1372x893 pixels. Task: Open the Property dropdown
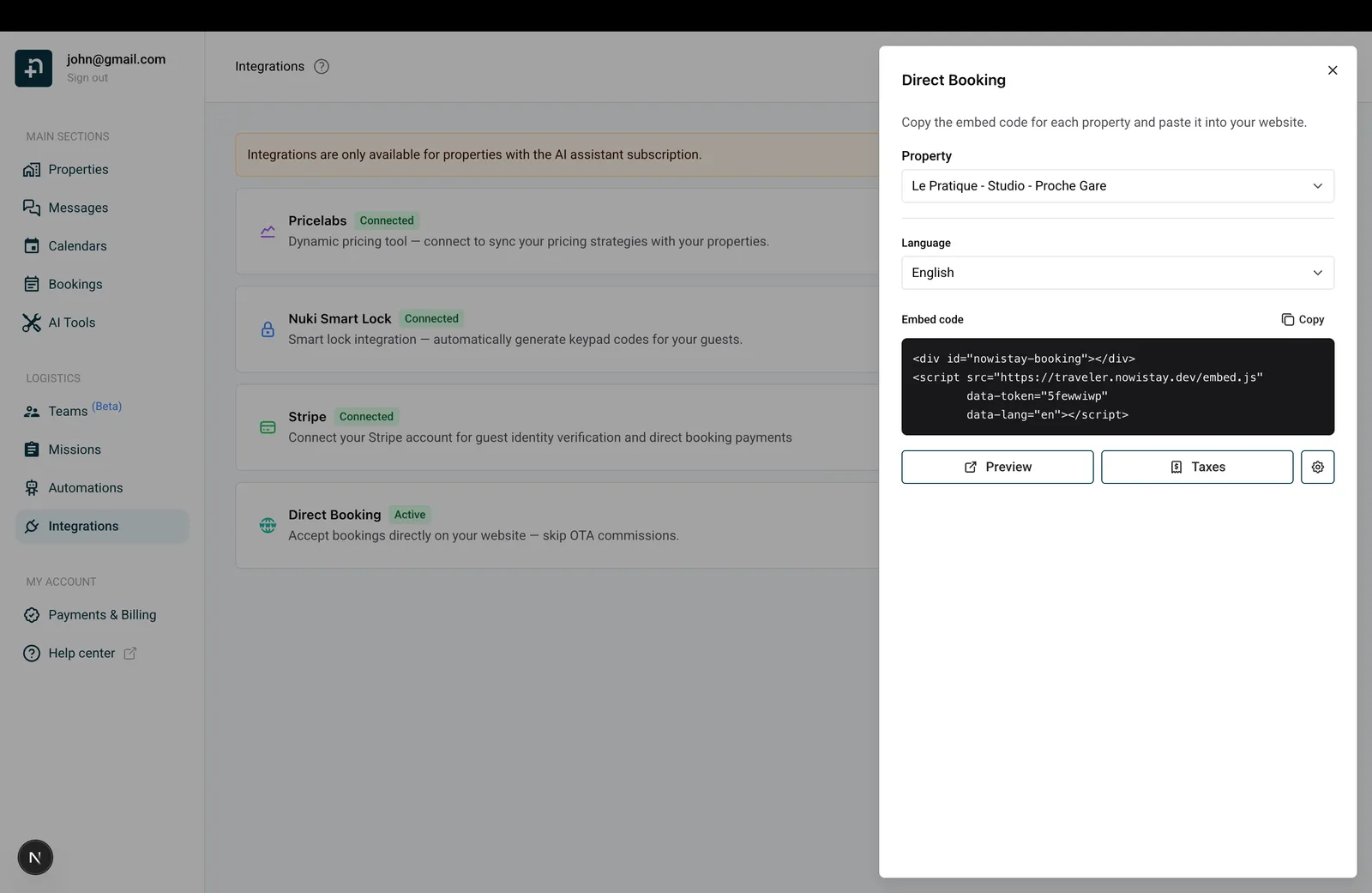(1117, 186)
